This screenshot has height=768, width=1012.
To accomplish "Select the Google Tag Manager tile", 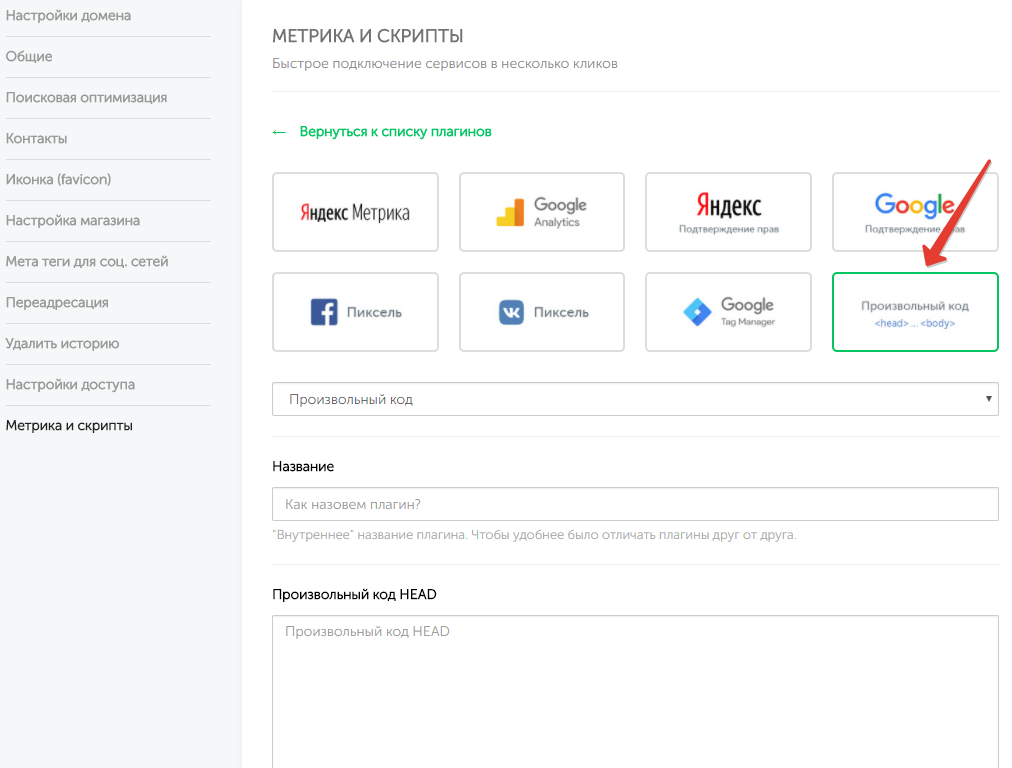I will pyautogui.click(x=728, y=312).
